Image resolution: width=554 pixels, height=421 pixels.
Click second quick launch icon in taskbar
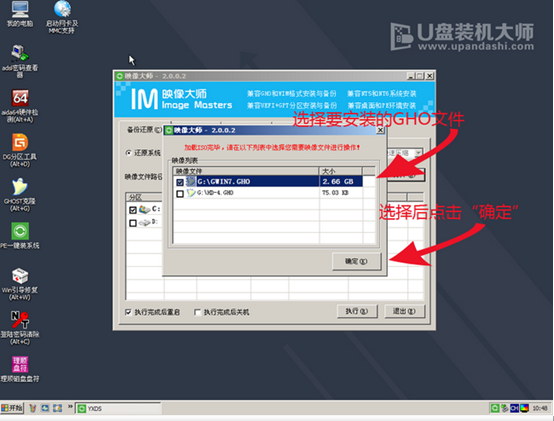(45, 408)
